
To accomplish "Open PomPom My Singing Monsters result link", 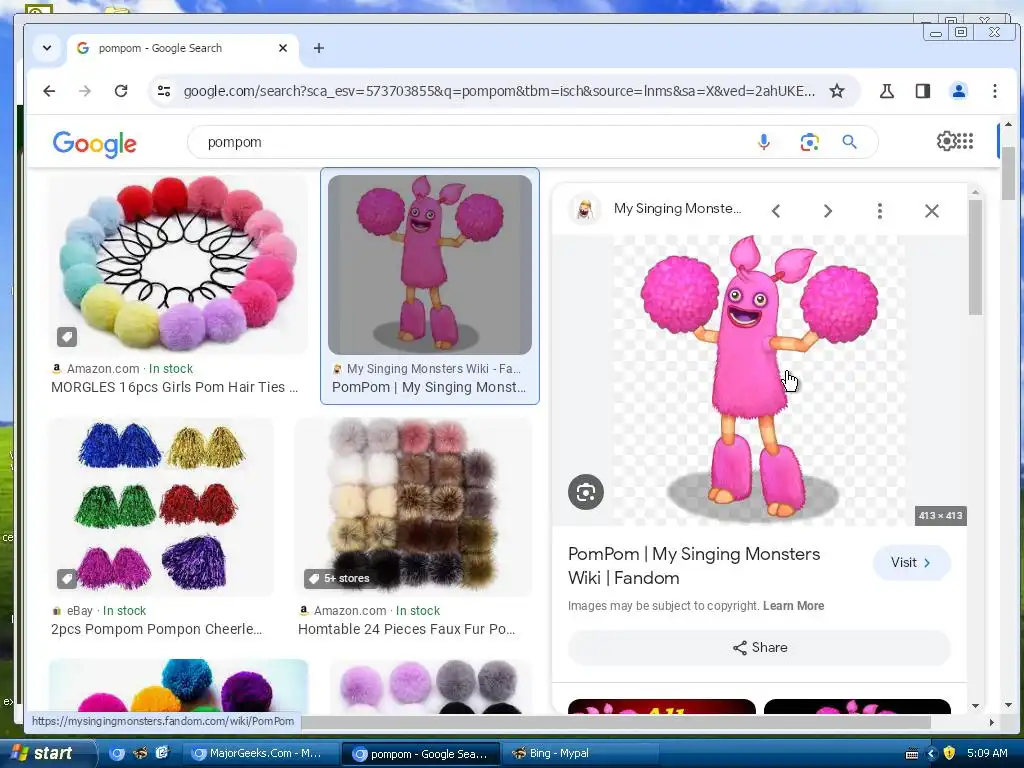I will pos(428,387).
